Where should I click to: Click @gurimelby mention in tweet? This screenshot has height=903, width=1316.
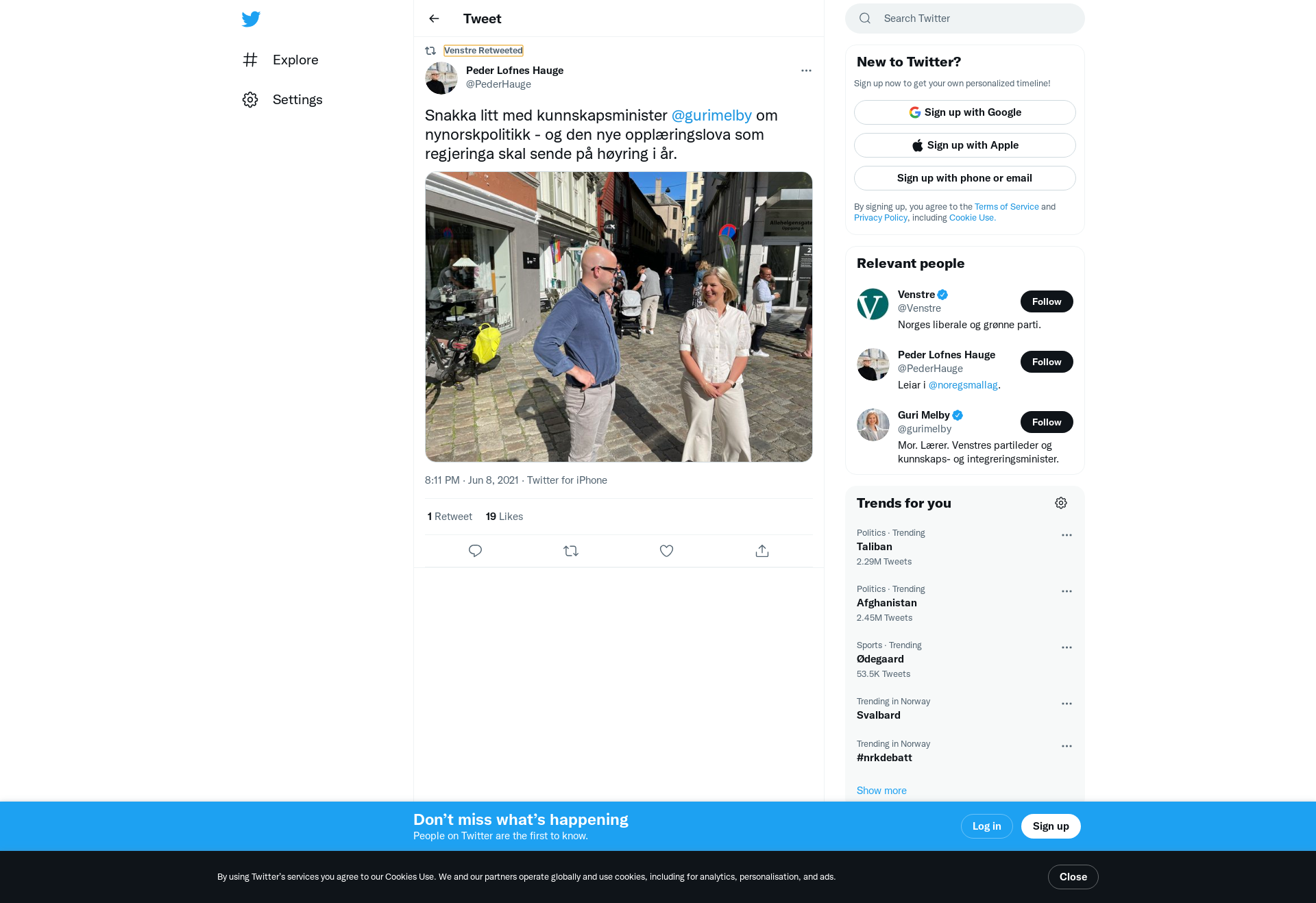tap(711, 115)
